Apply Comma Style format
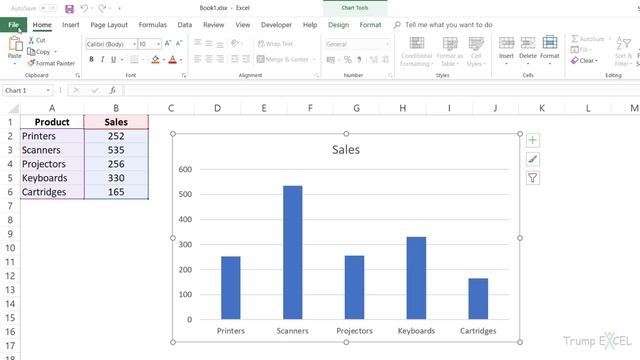The width and height of the screenshot is (640, 360). 359,60
